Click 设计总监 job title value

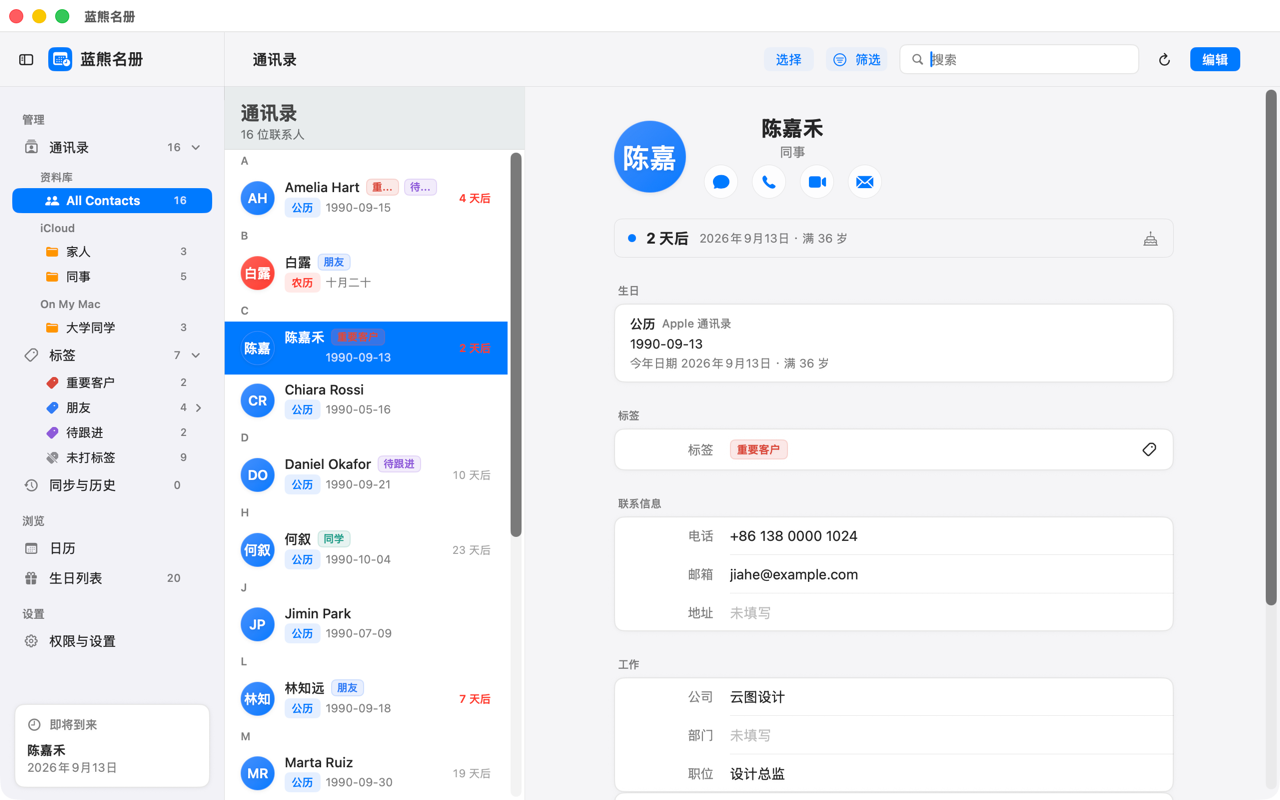[757, 775]
